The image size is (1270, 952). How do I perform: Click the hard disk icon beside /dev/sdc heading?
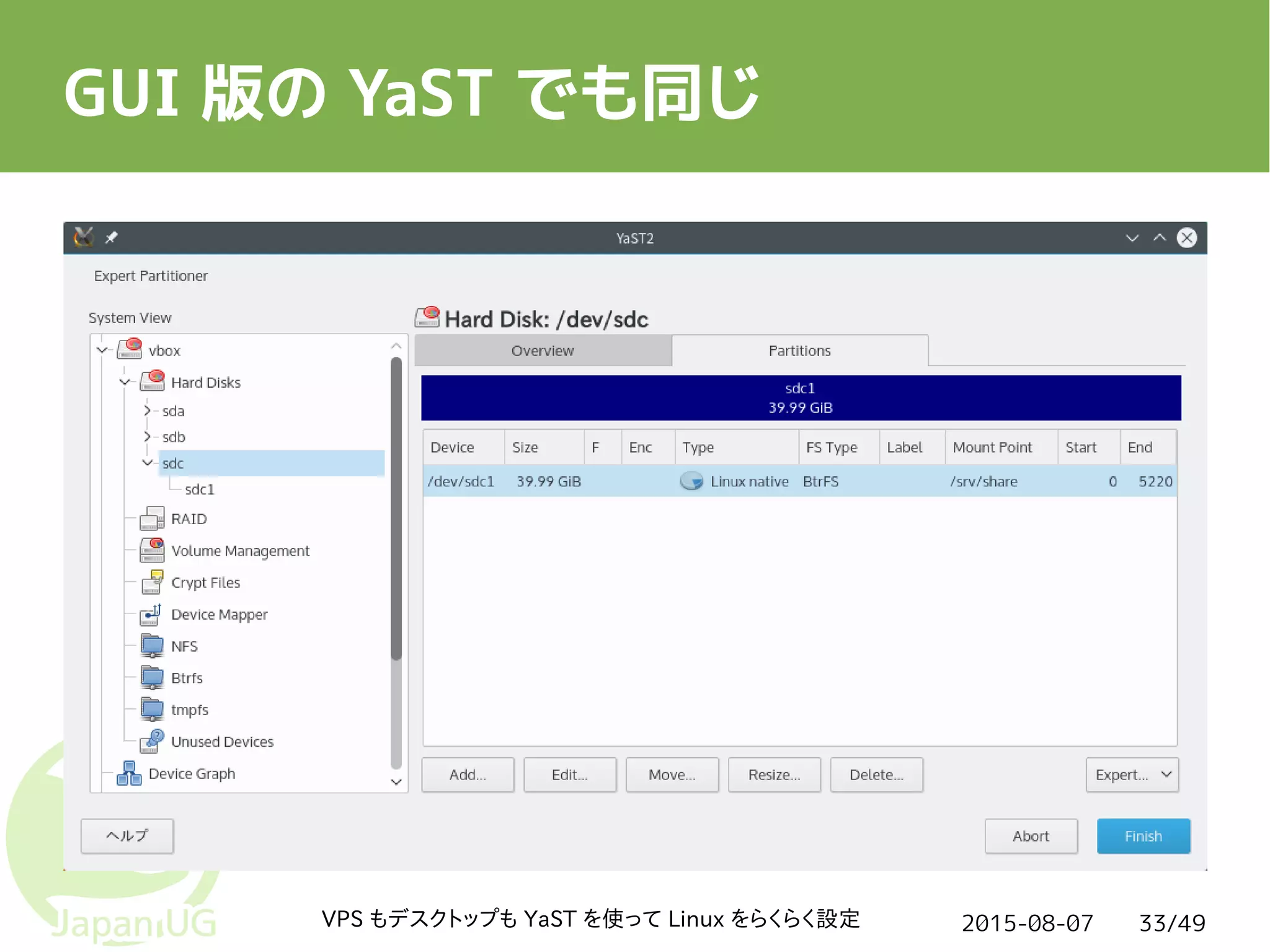click(x=428, y=317)
